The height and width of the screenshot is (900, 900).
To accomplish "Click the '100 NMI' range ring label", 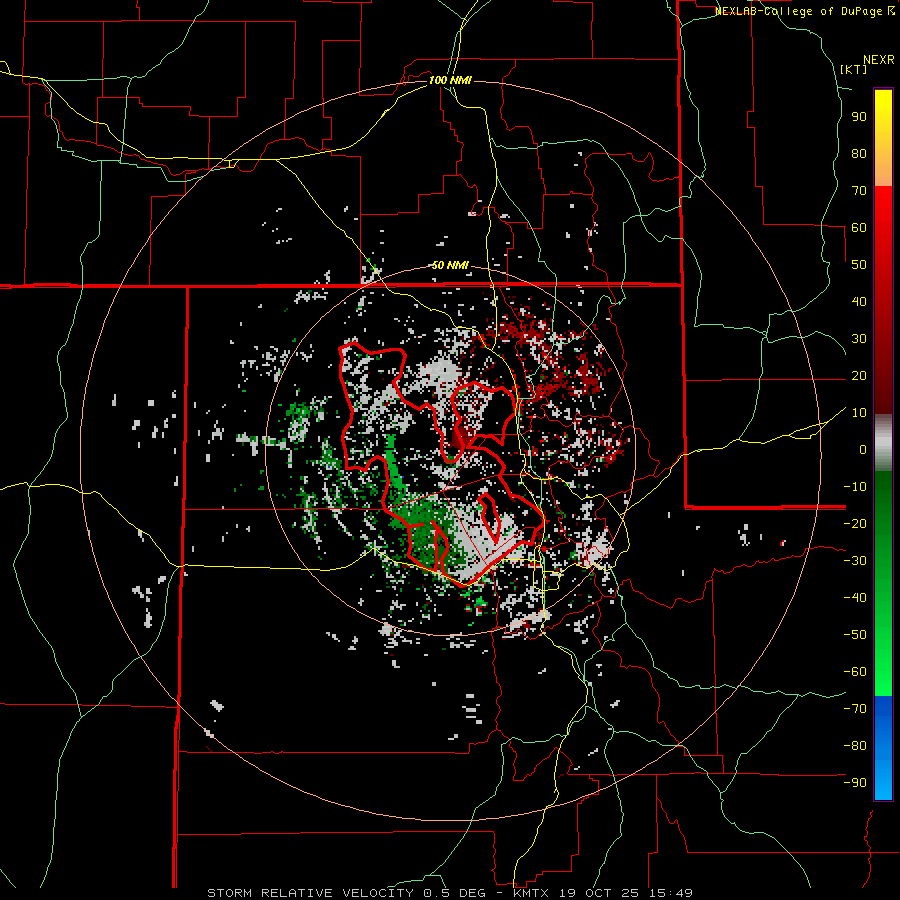I will [x=450, y=80].
